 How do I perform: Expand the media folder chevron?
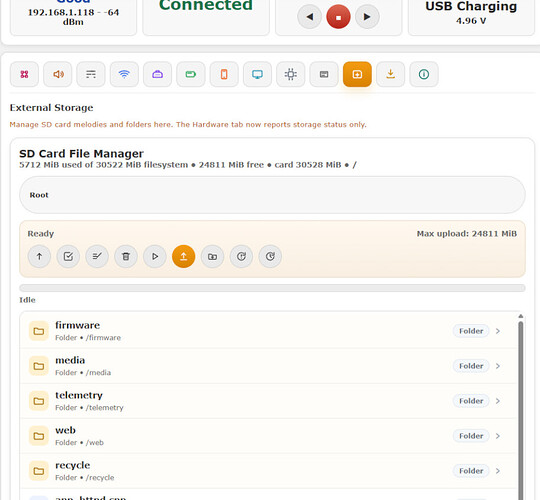498,366
